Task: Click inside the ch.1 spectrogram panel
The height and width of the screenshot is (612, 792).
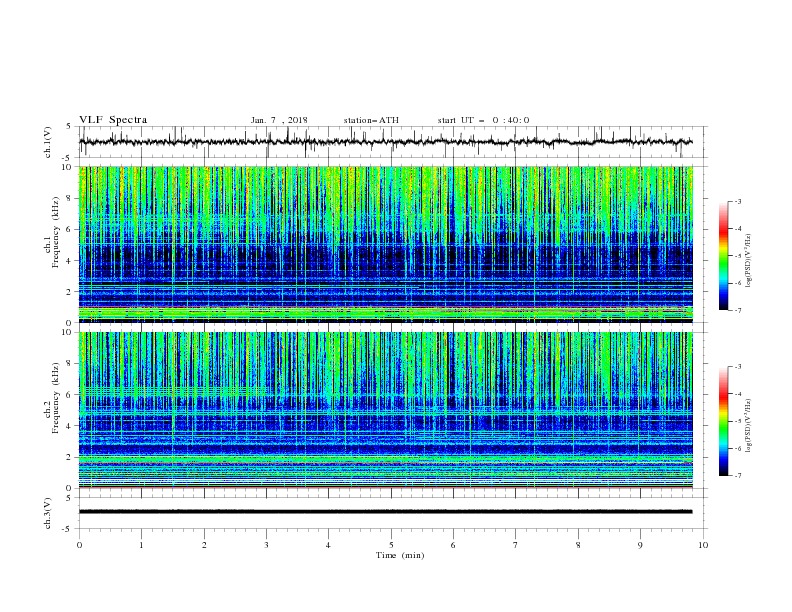Action: [385, 244]
